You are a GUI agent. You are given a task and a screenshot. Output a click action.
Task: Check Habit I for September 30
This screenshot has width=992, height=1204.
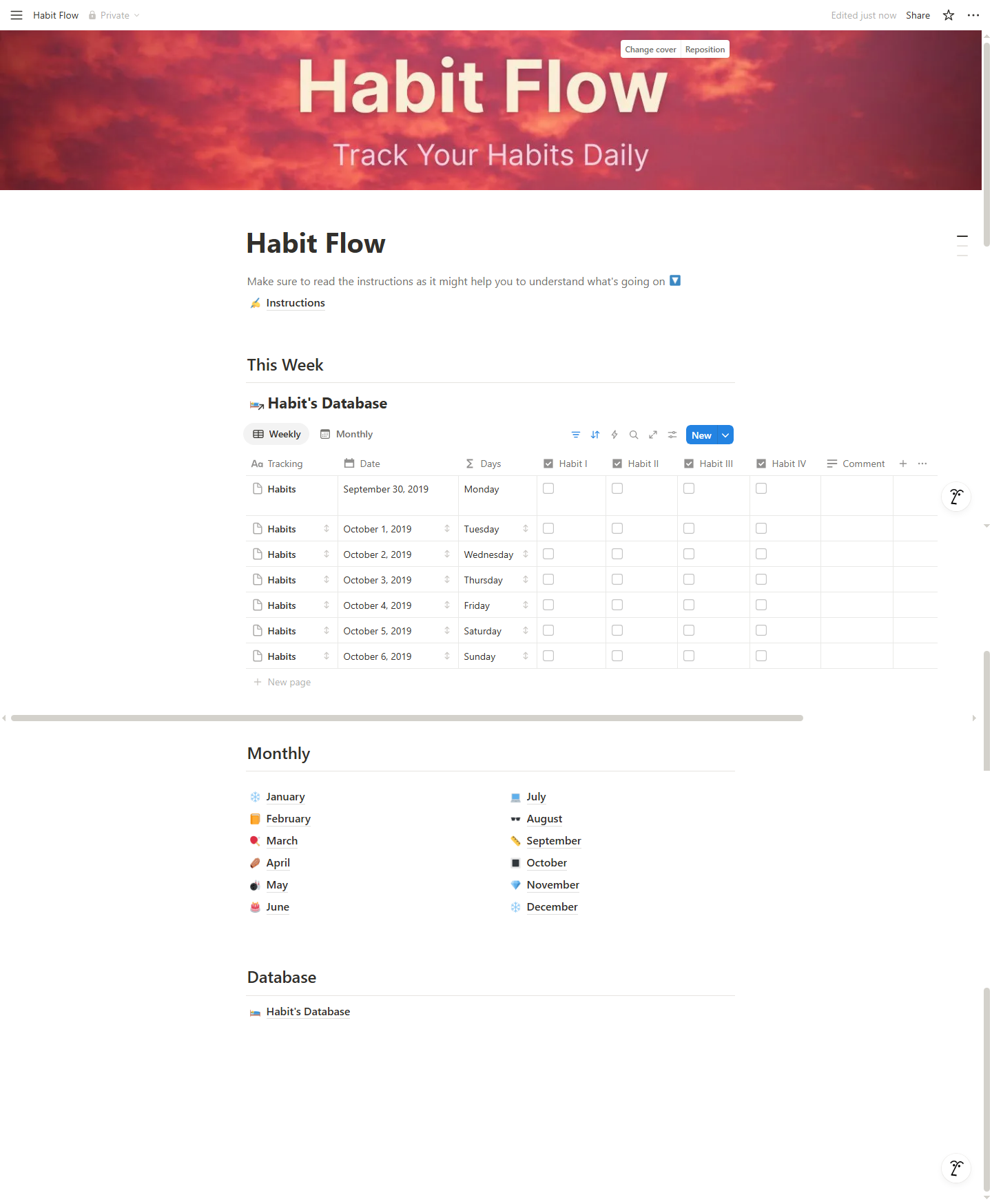548,488
